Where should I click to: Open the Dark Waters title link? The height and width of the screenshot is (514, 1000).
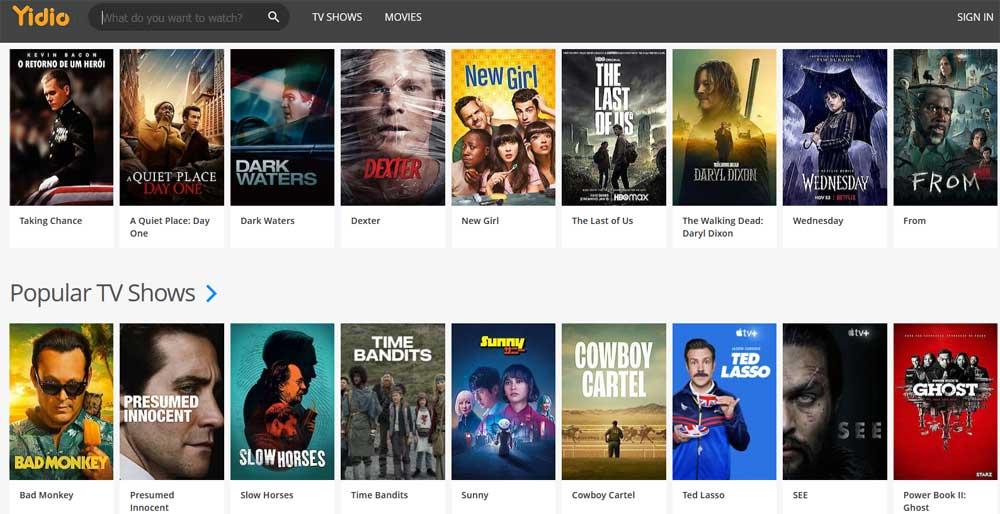tap(267, 221)
